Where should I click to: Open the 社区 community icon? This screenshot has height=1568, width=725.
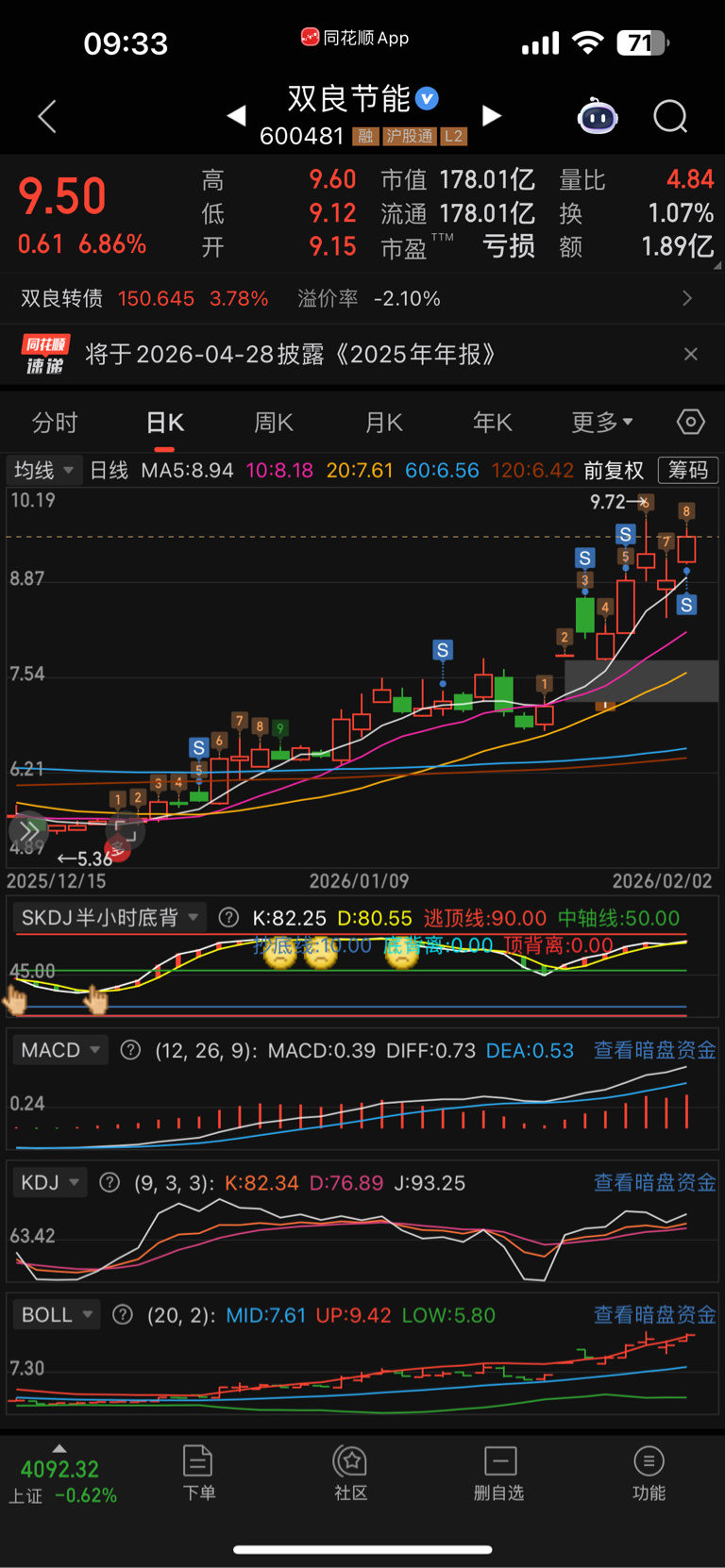point(351,1473)
